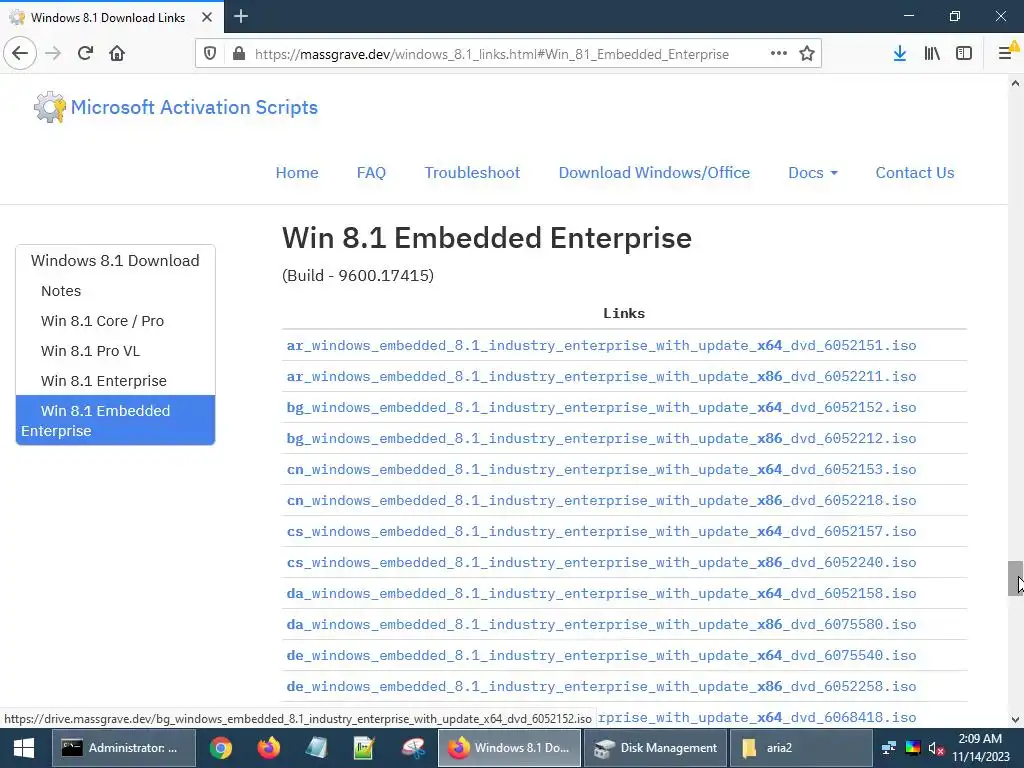
Task: Click the network tray icon
Action: pyautogui.click(x=889, y=748)
